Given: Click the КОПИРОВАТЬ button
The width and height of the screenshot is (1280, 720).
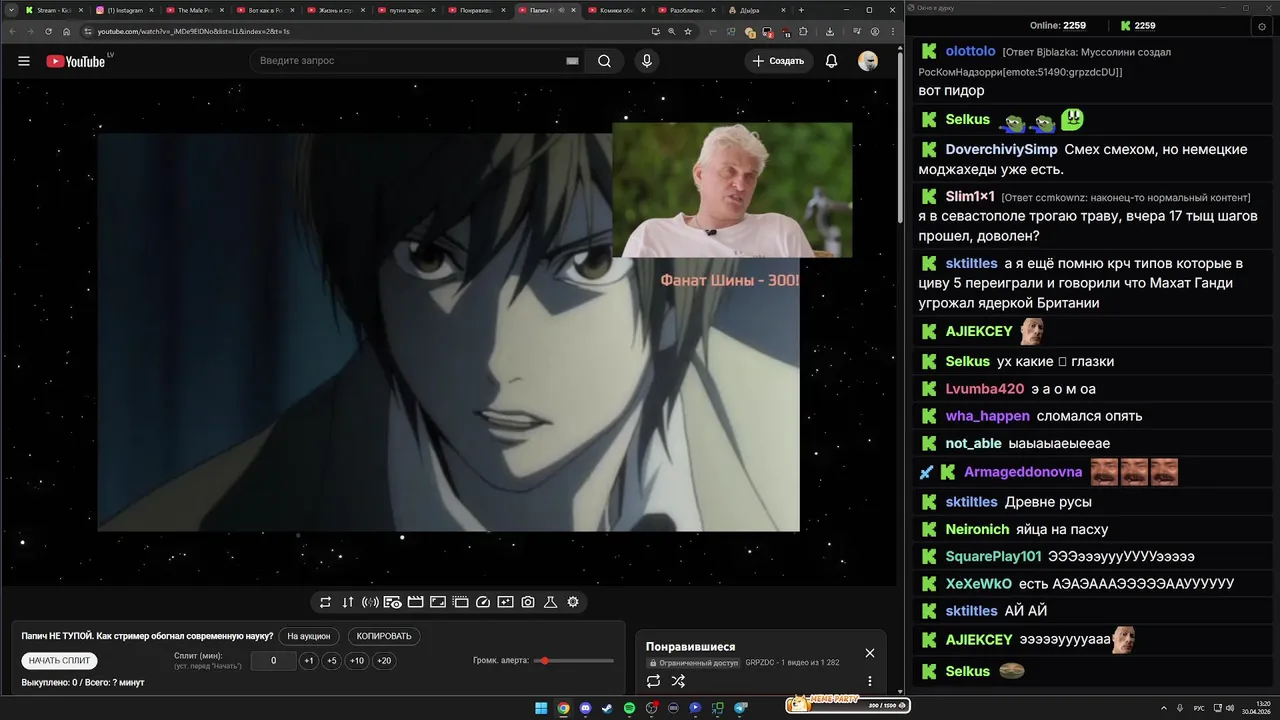Looking at the screenshot, I should click(384, 636).
